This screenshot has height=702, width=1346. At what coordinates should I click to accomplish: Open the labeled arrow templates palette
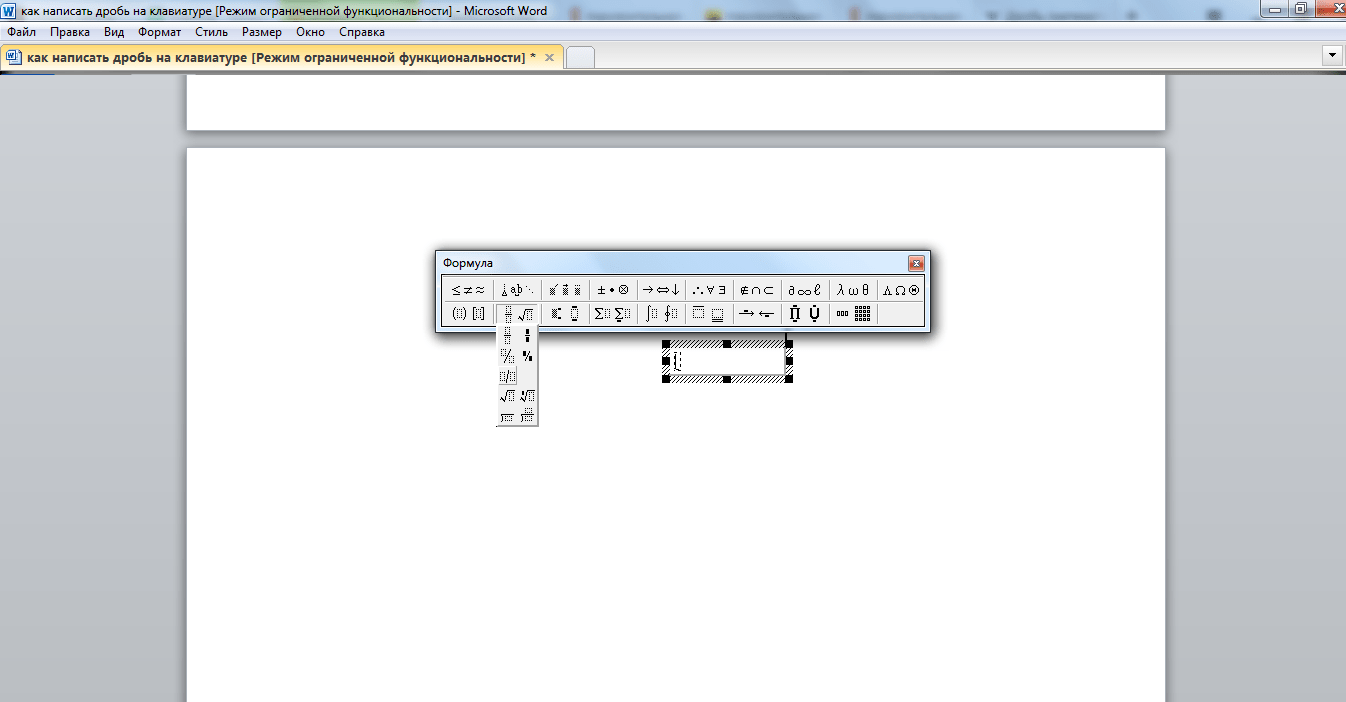point(757,314)
